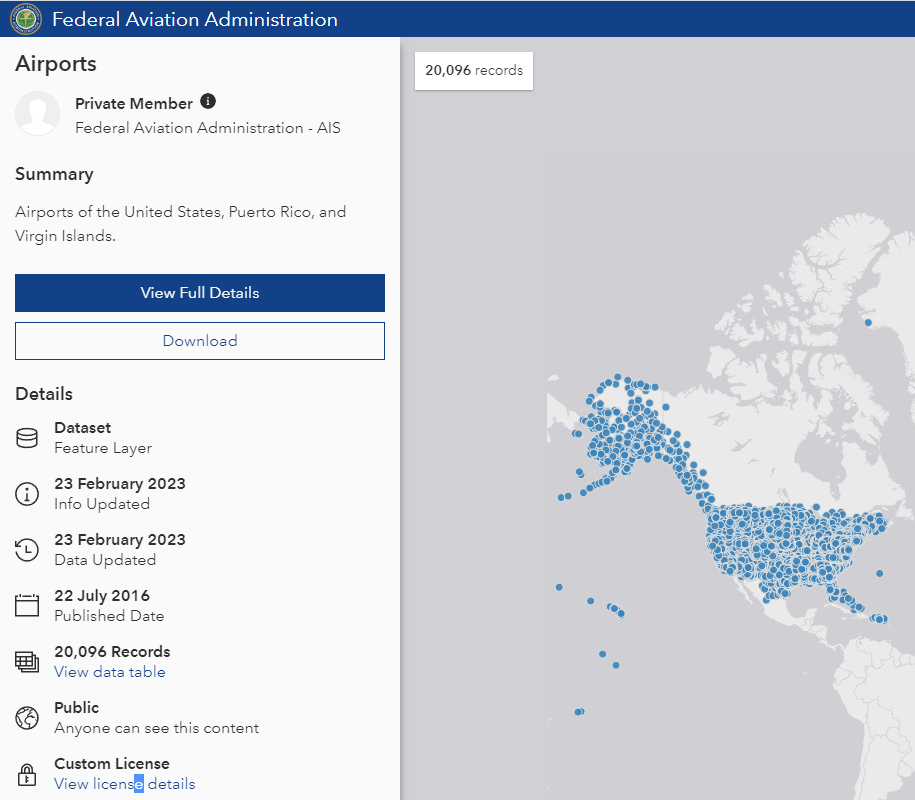915x800 pixels.
Task: Click the Published Date calendar icon
Action: [27, 606]
